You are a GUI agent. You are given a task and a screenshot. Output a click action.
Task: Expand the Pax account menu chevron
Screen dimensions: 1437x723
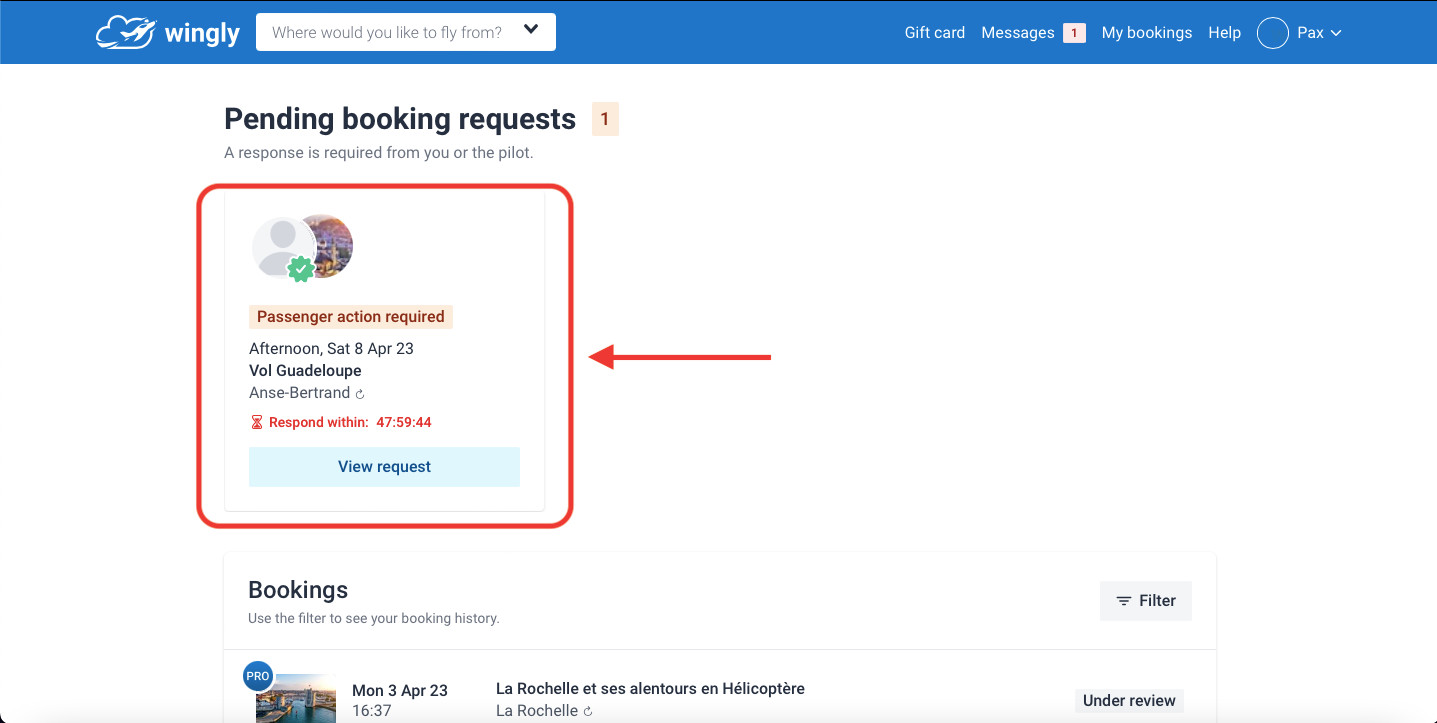click(x=1336, y=33)
